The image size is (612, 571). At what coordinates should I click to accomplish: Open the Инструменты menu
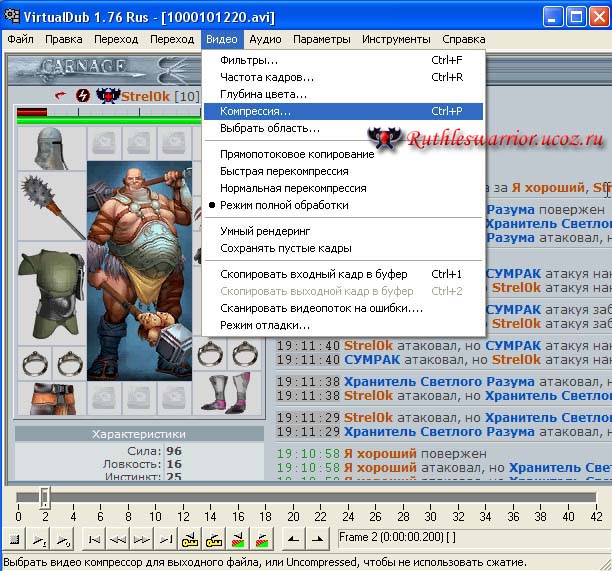click(x=396, y=39)
